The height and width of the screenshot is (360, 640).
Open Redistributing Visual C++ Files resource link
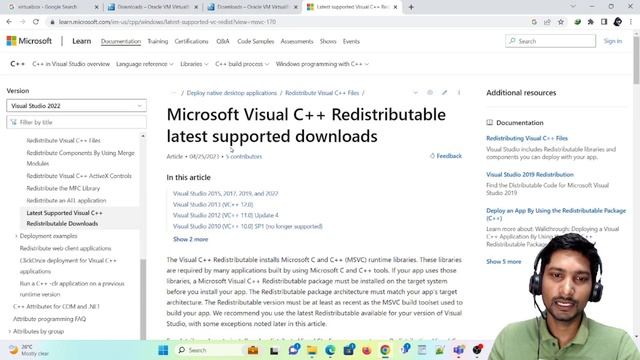(x=527, y=138)
